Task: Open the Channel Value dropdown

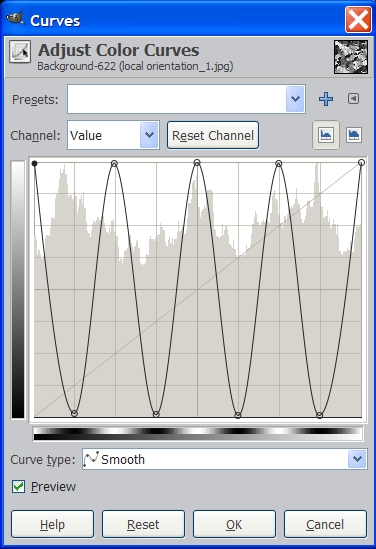Action: point(113,135)
